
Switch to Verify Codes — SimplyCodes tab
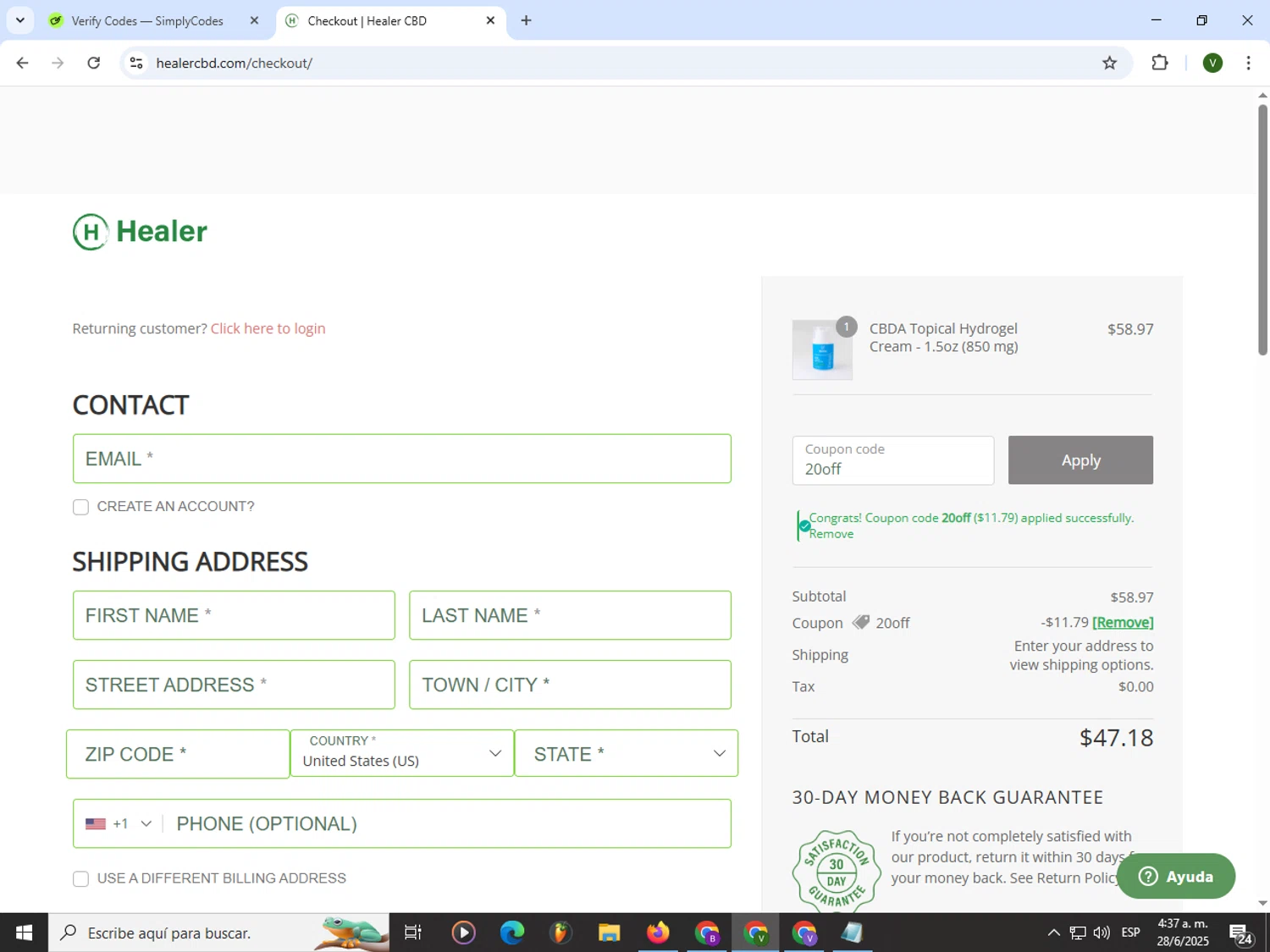coord(147,20)
